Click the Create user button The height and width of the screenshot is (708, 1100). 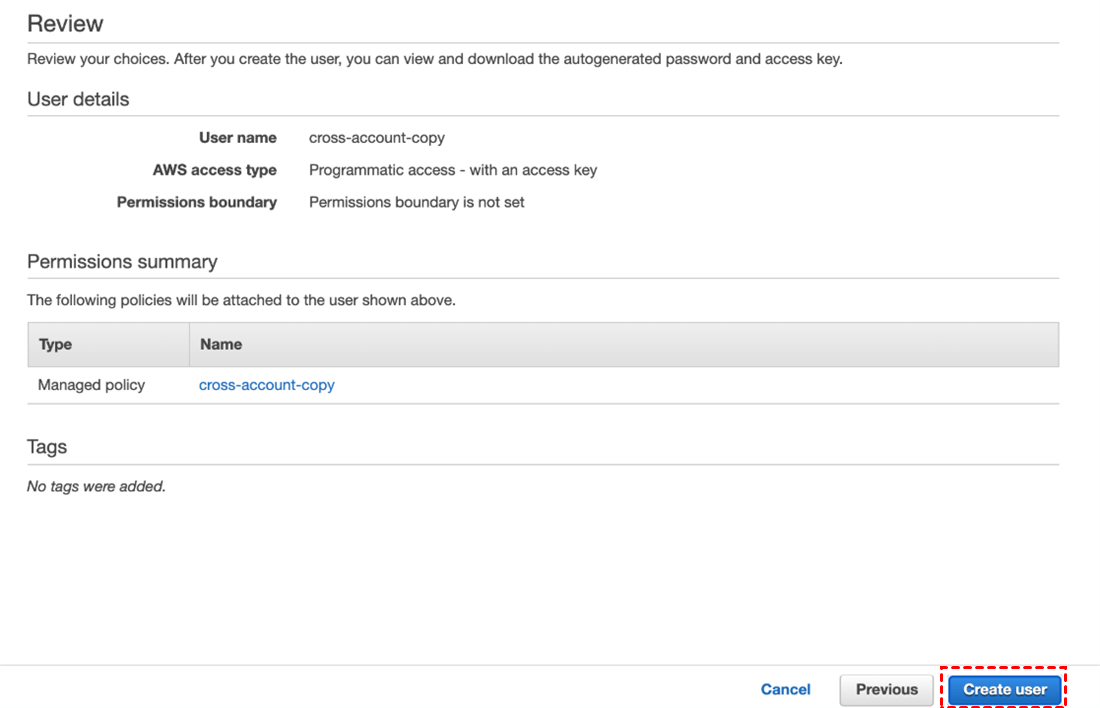(x=1004, y=689)
